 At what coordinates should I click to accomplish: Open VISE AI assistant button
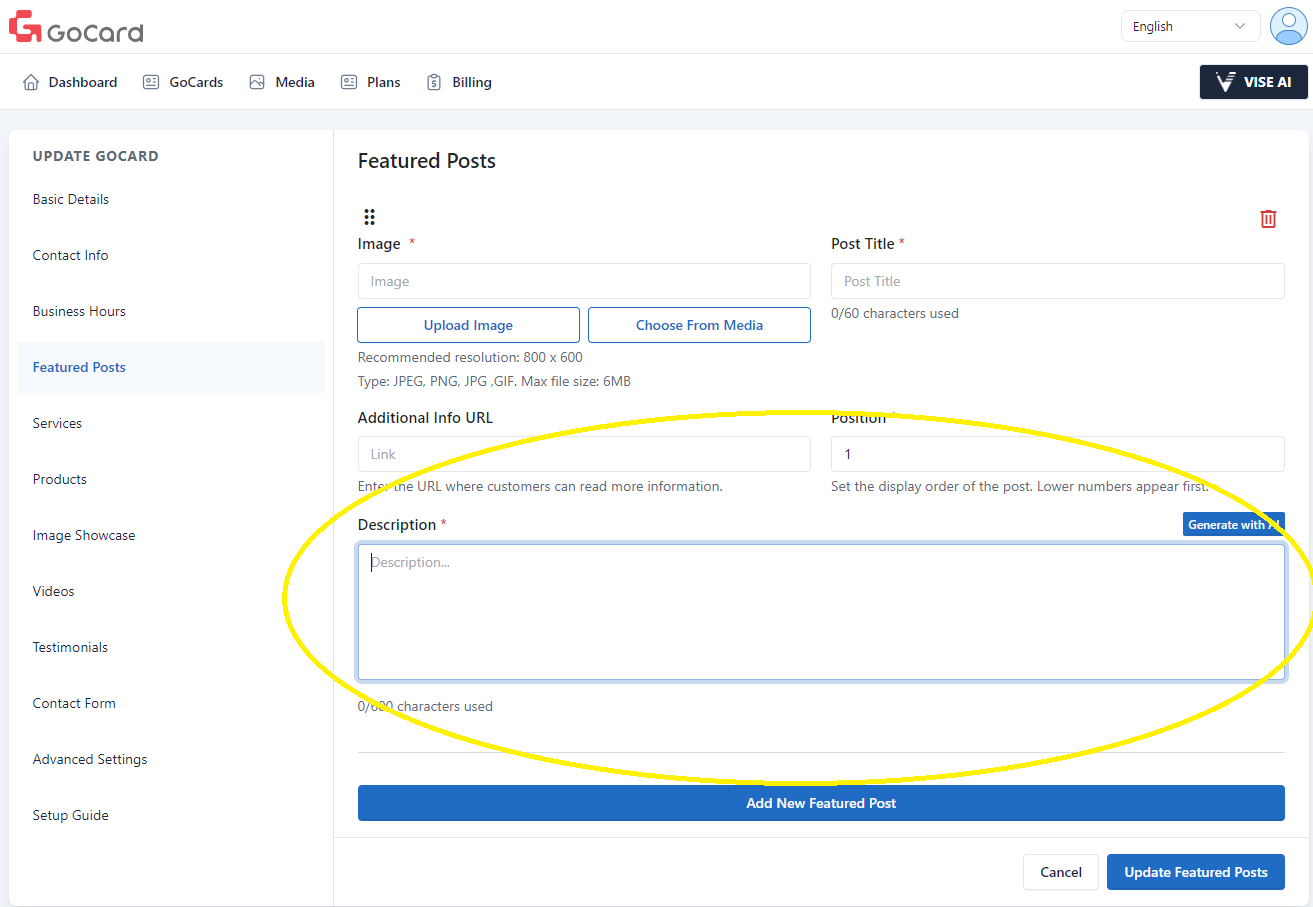[1253, 82]
